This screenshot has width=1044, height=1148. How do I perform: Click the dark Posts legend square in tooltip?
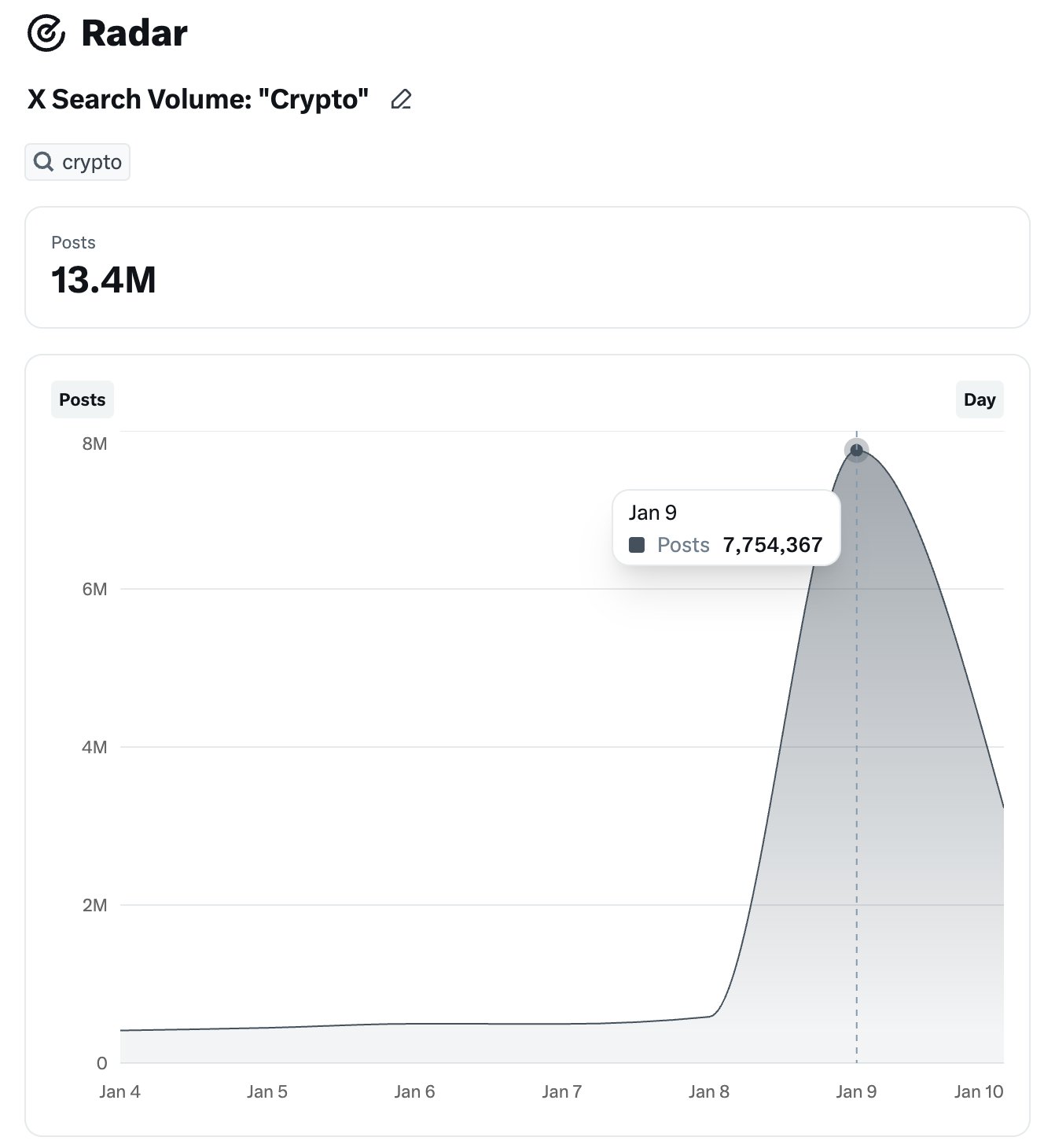637,545
